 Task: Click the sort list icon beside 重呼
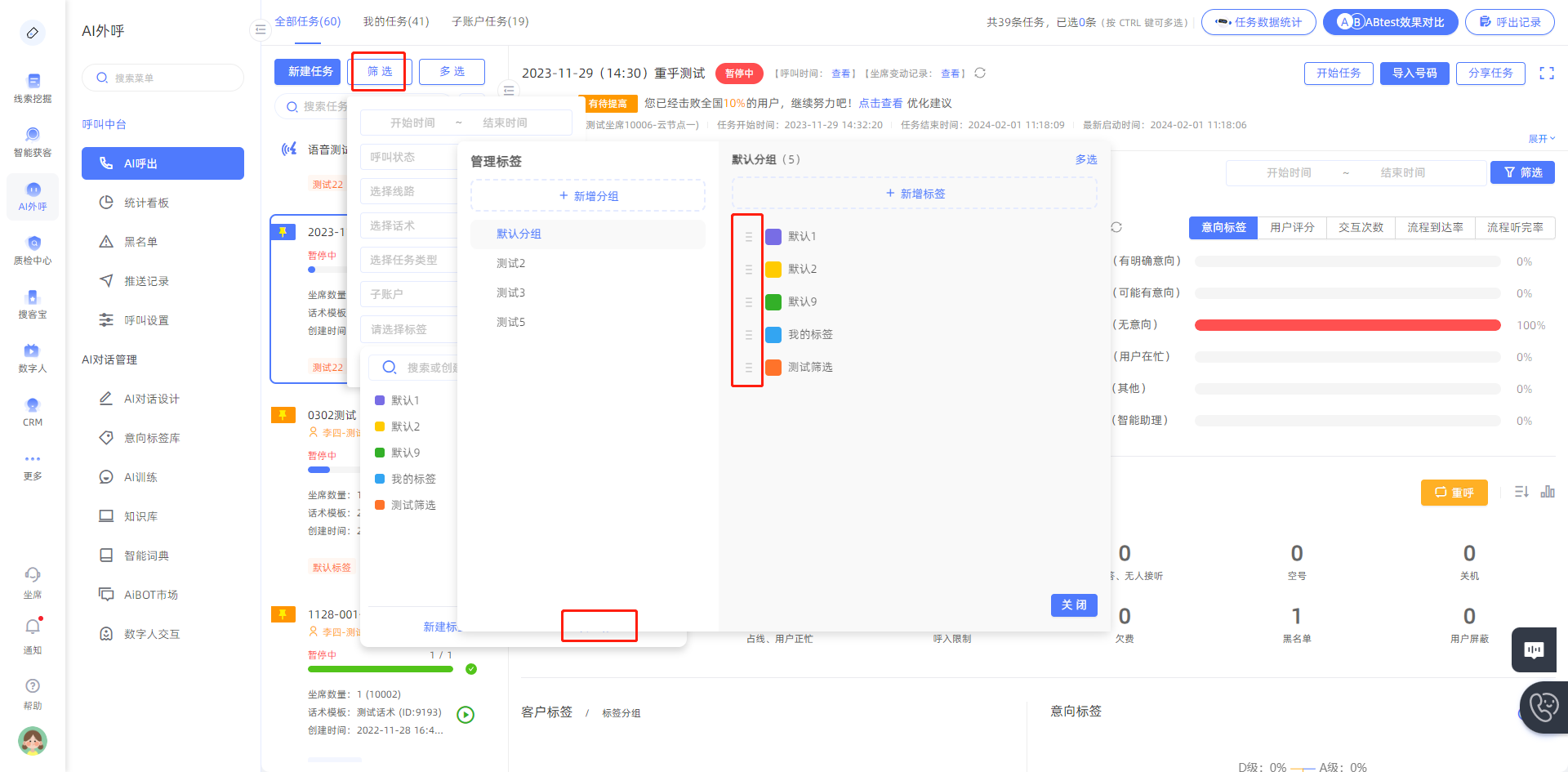click(x=1521, y=492)
